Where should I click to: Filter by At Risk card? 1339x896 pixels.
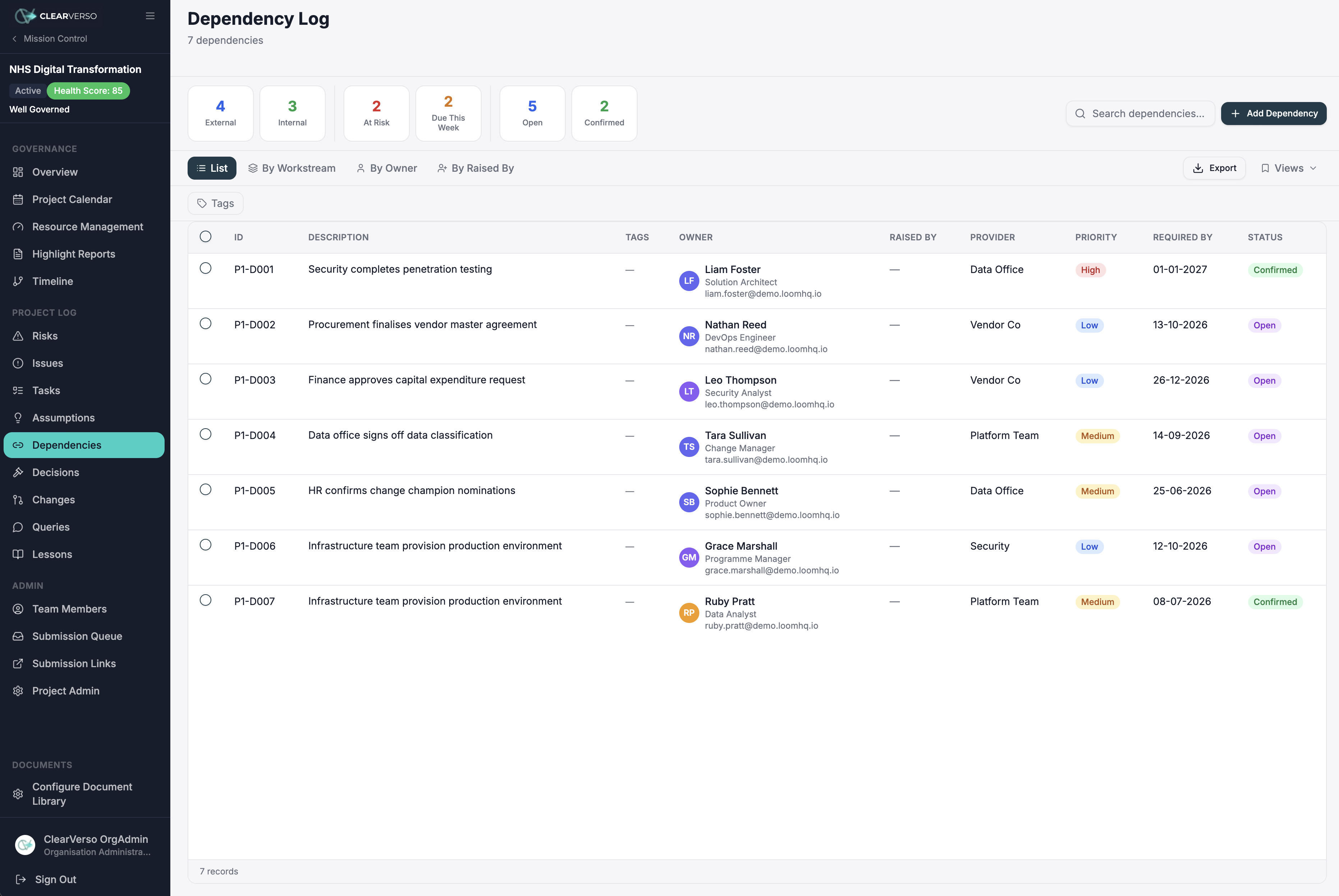click(377, 114)
